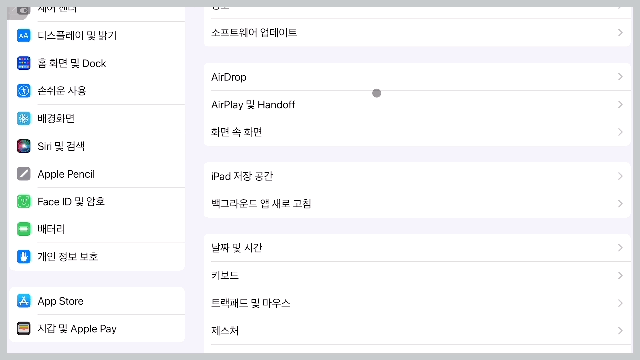
Task: Tap chevron beside AirPlay 및 Handoff
Action: point(620,104)
